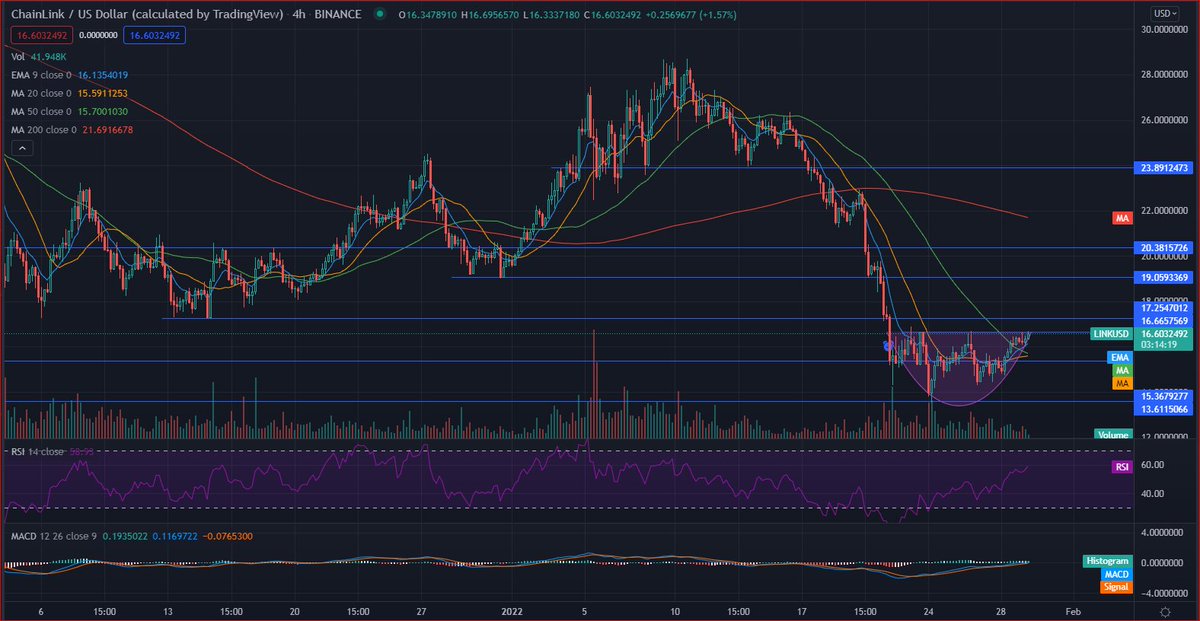Click the Volume scale tag
The image size is (1200, 621).
(1112, 435)
